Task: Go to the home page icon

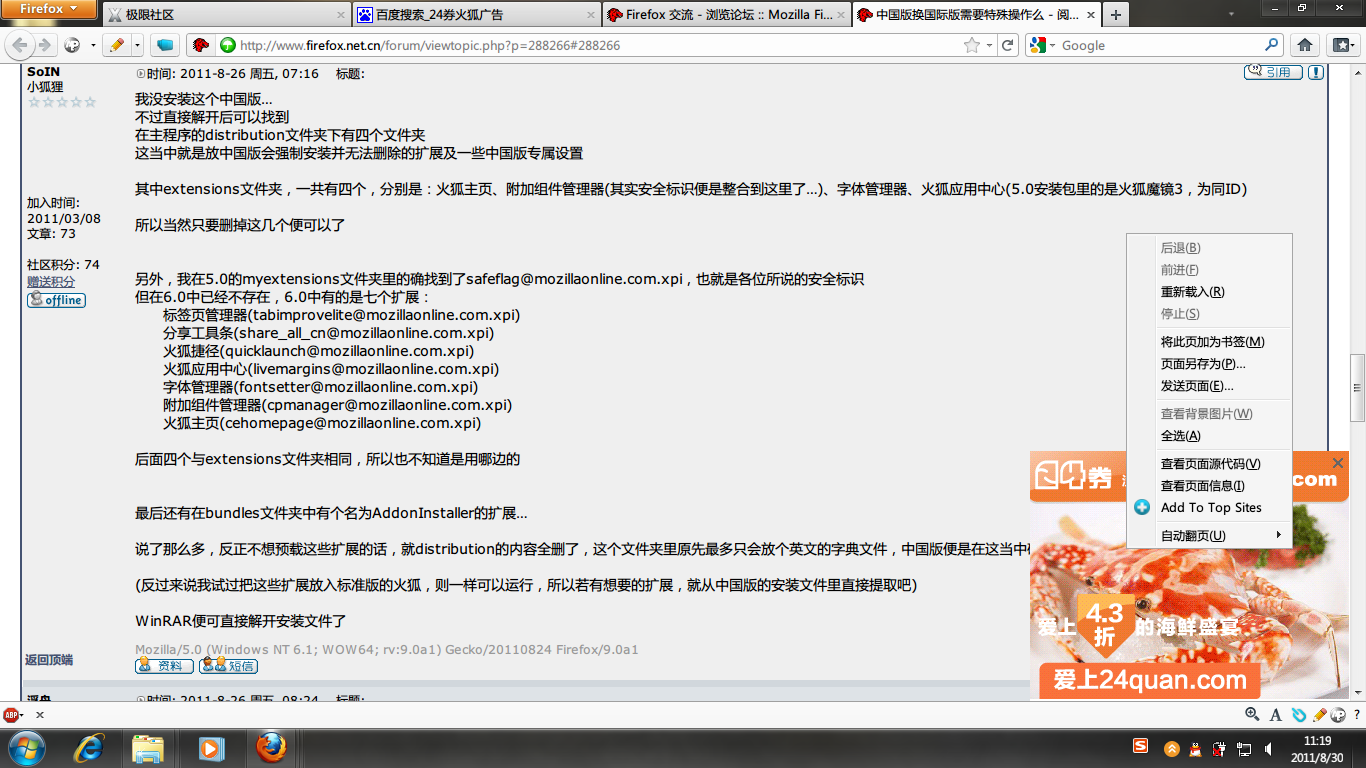Action: (x=1304, y=45)
